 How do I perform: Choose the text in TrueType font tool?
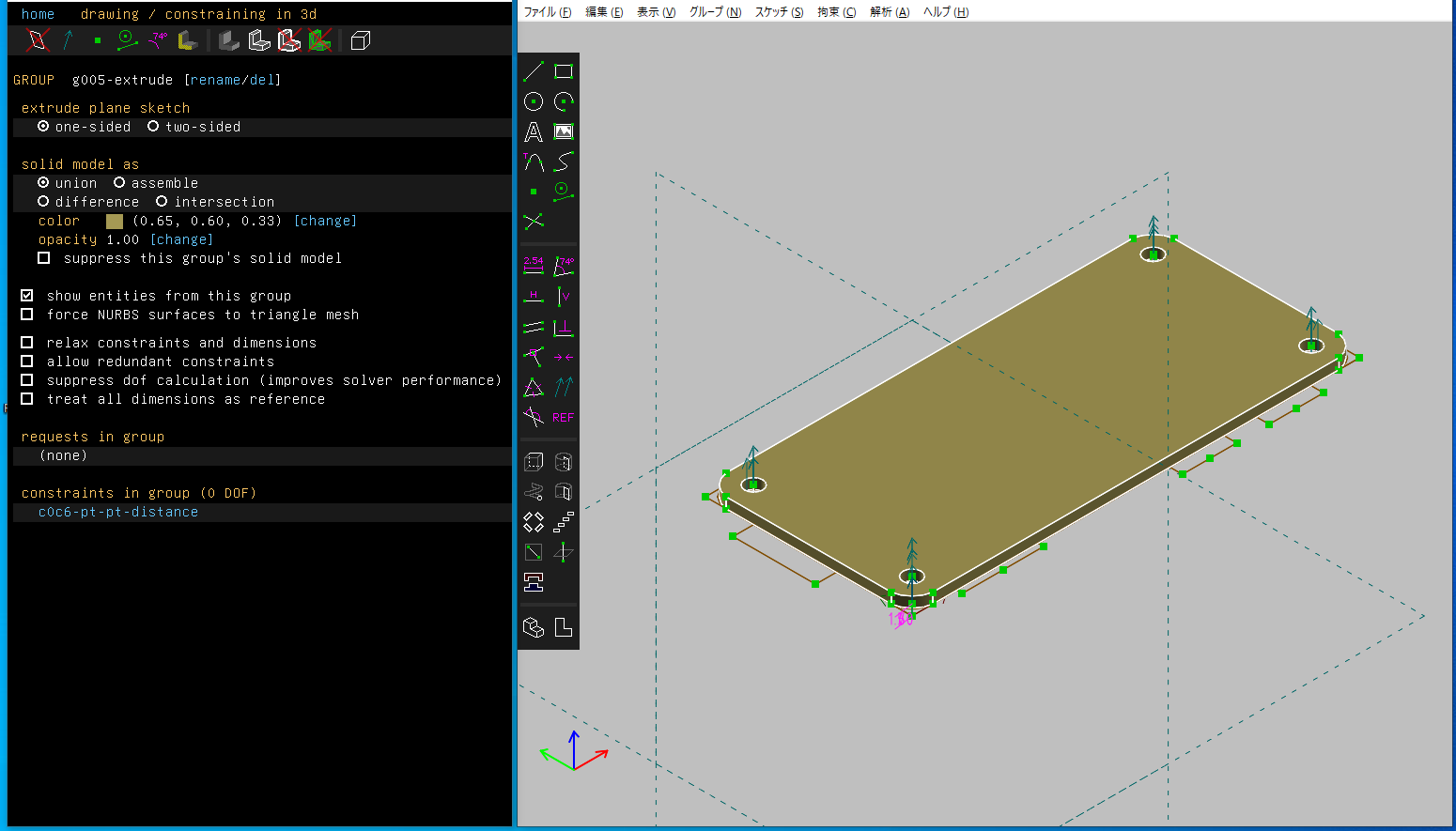pyautogui.click(x=534, y=132)
